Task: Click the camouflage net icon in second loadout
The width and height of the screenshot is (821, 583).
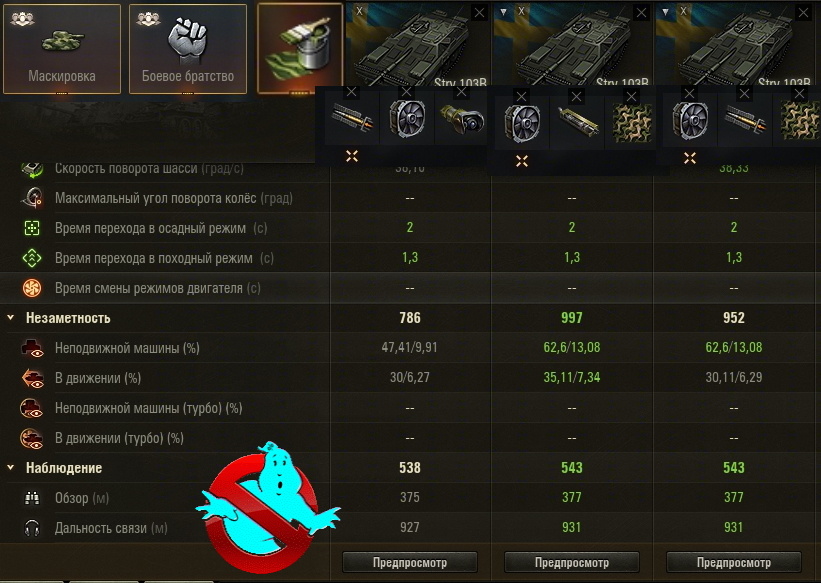Action: pos(632,123)
